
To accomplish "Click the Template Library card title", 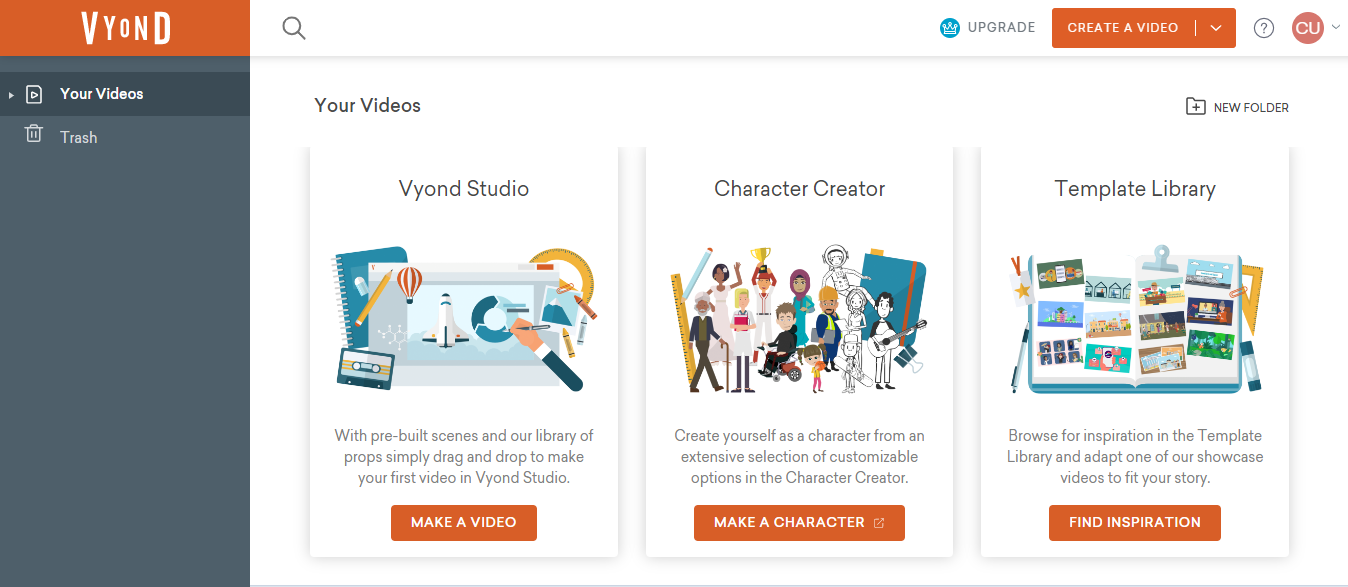I will pos(1135,188).
